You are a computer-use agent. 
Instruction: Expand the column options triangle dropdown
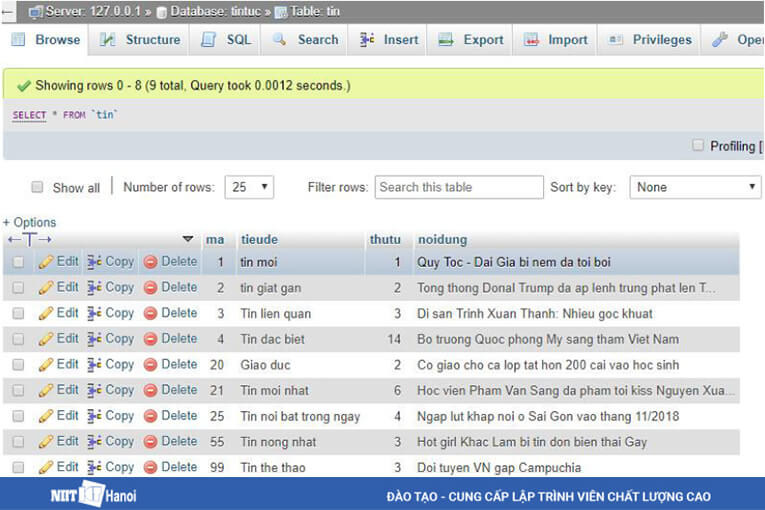[188, 240]
